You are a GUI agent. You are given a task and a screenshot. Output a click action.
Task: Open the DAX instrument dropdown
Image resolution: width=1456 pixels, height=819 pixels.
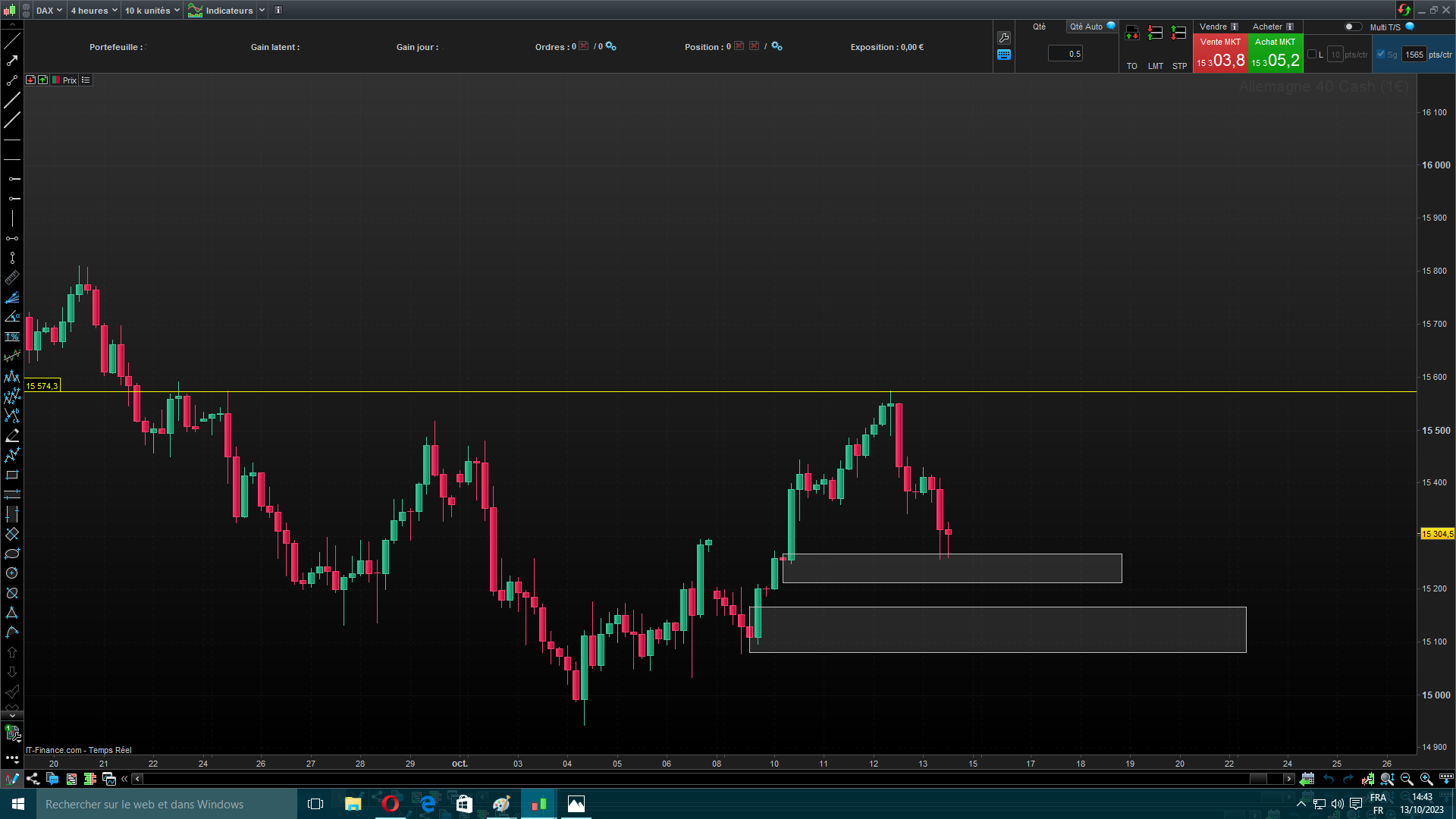[x=49, y=11]
